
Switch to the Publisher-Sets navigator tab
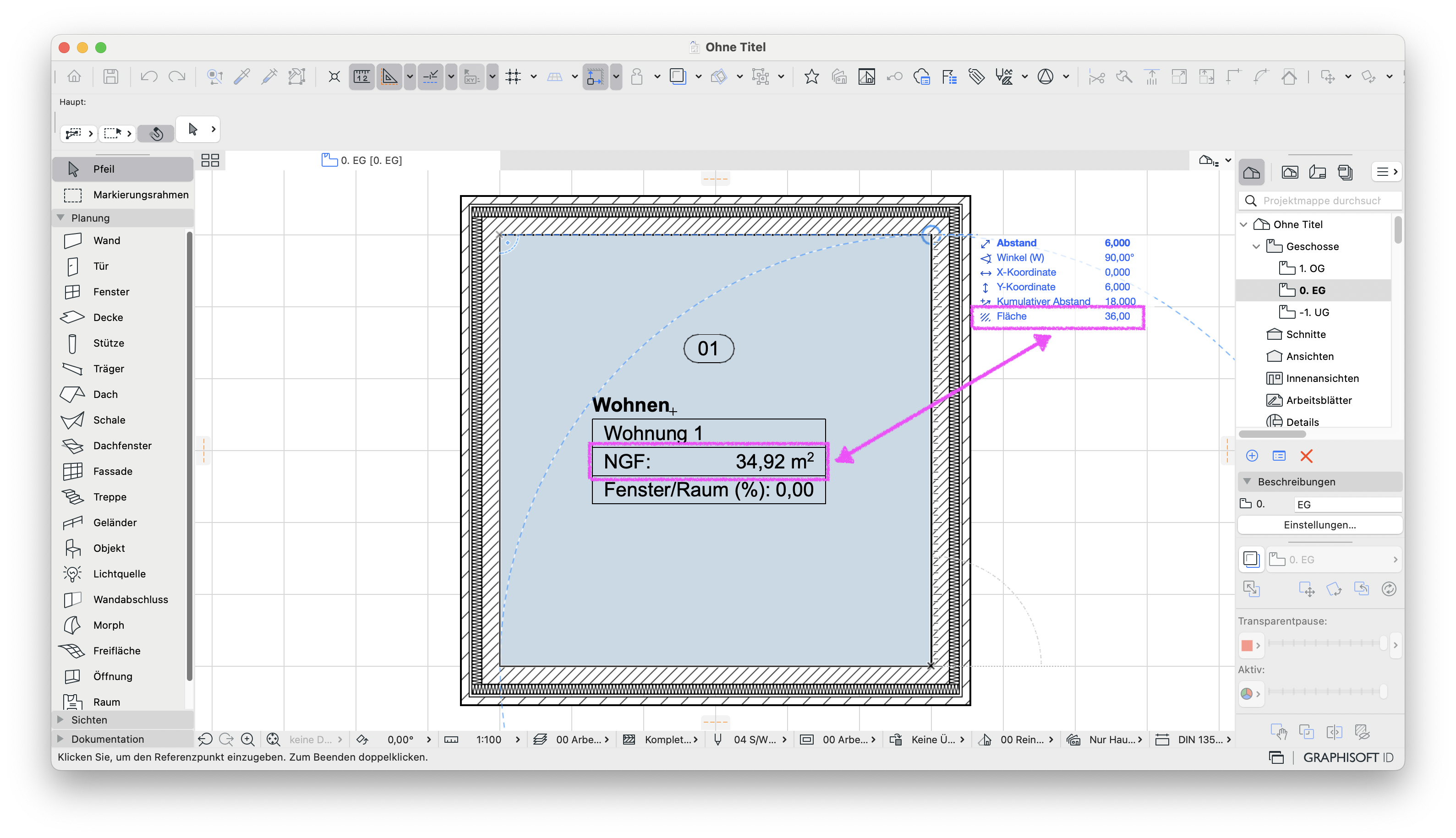tap(1345, 172)
